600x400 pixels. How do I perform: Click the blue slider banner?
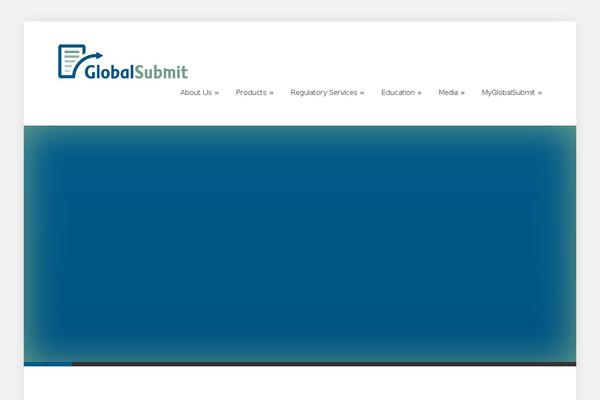pyautogui.click(x=300, y=243)
